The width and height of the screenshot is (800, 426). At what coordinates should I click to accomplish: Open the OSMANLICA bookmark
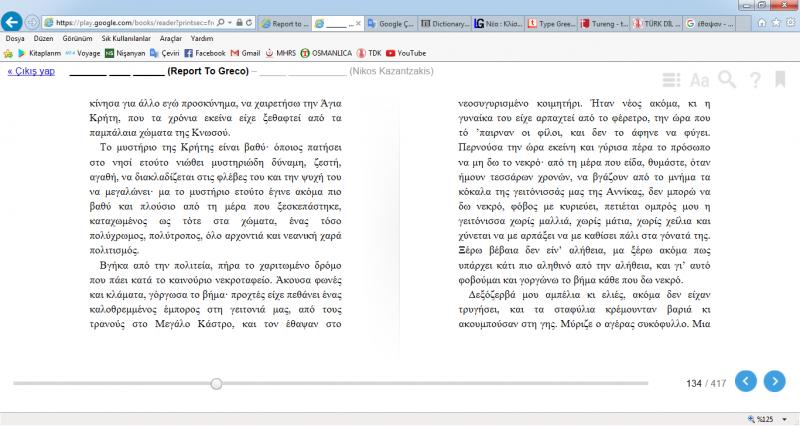(326, 53)
